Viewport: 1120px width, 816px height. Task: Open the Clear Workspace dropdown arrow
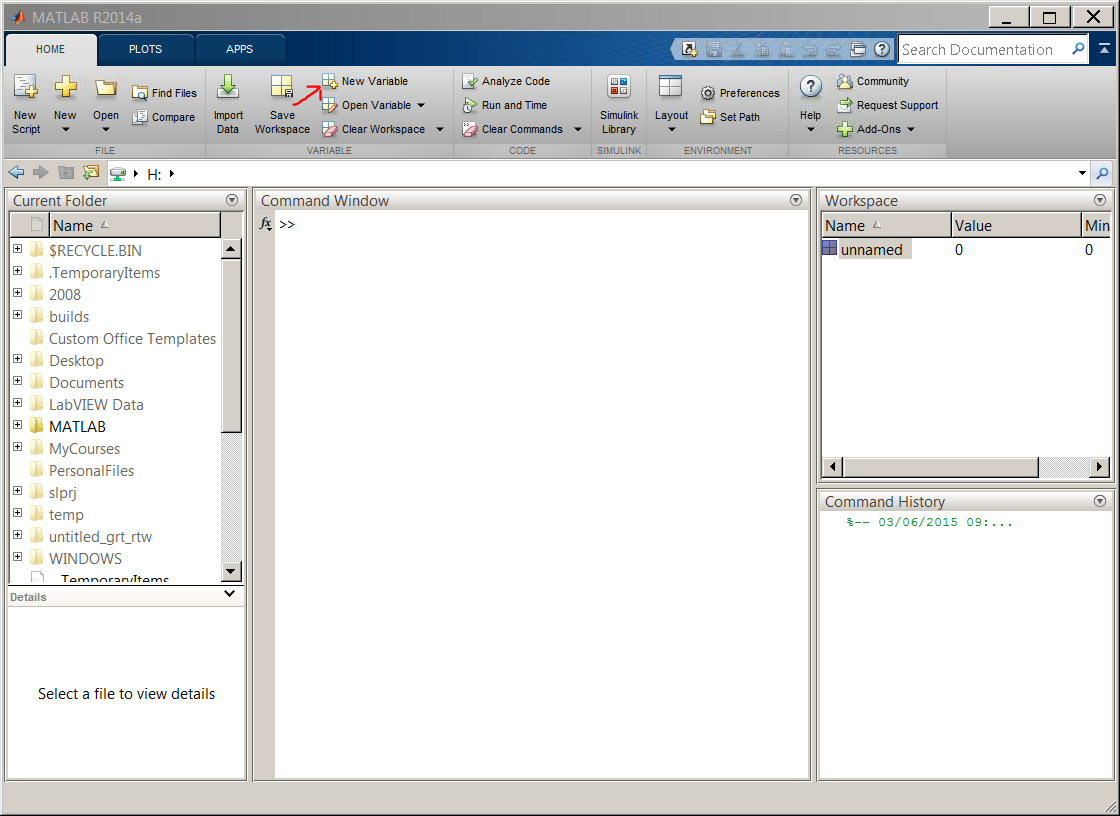tap(439, 129)
